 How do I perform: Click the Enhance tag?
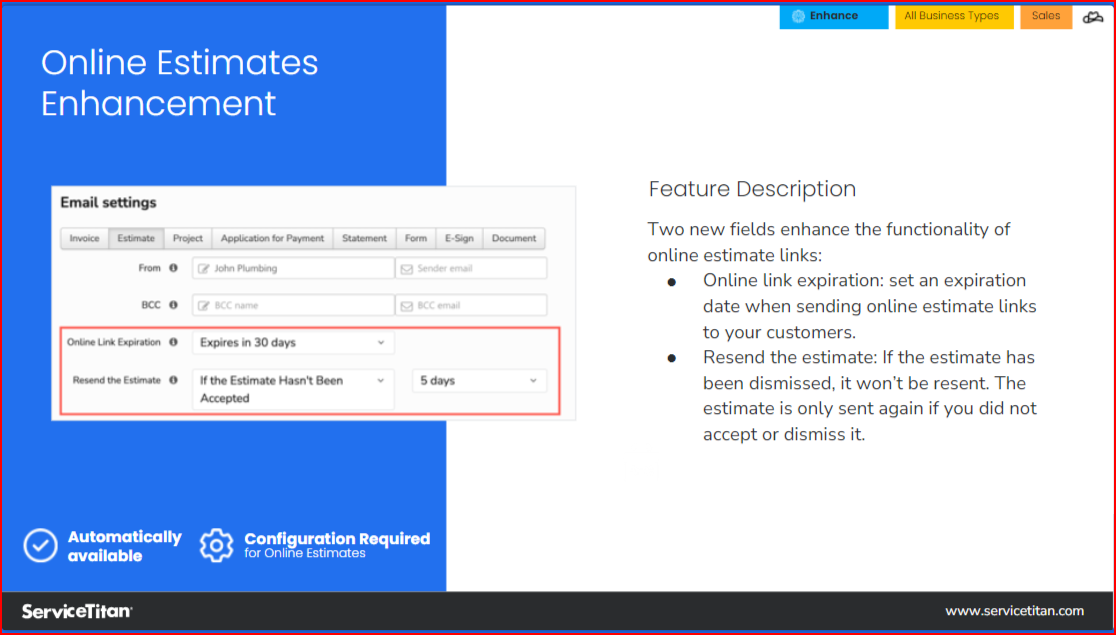coord(833,16)
